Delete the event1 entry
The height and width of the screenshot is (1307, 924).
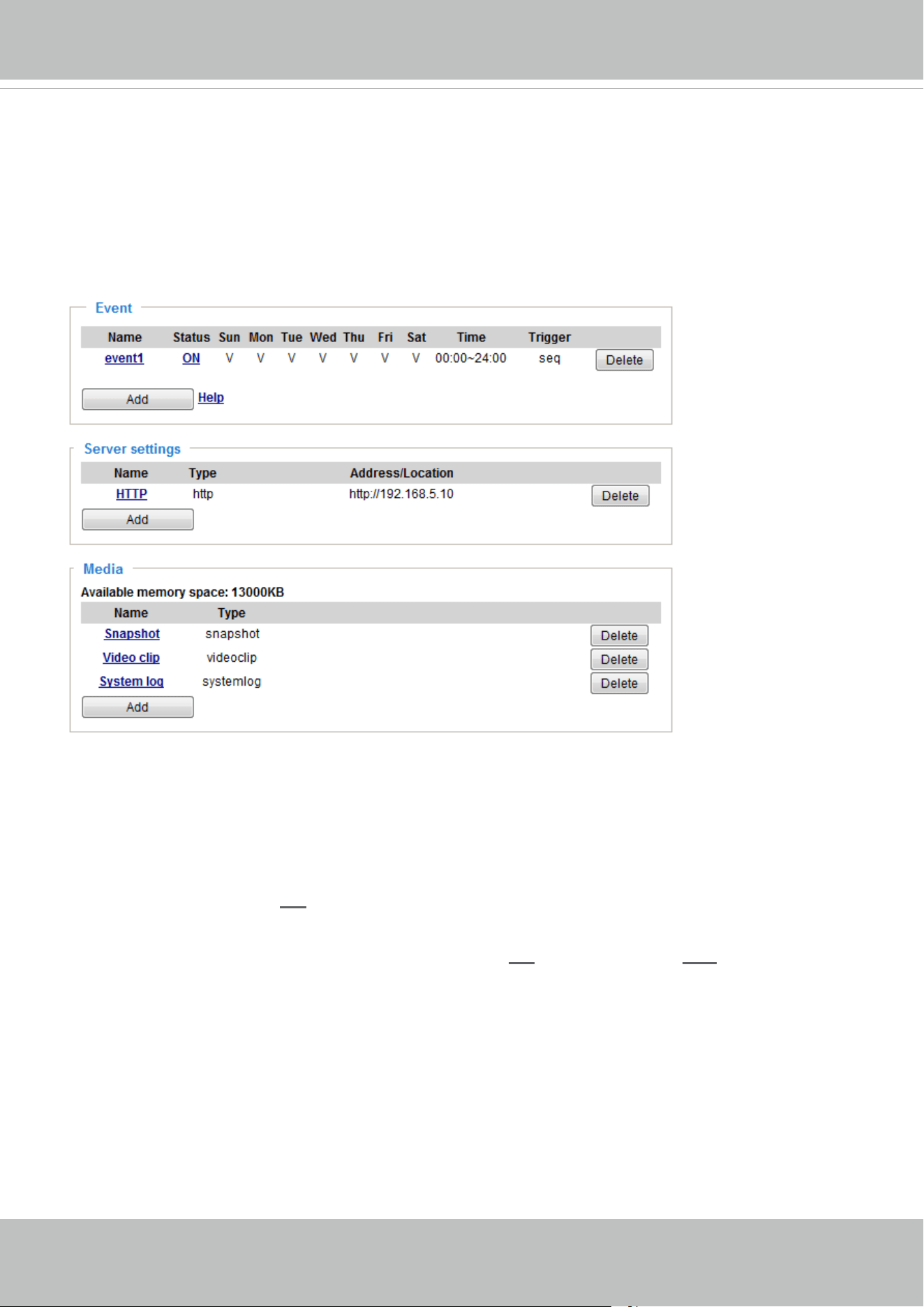coord(625,360)
